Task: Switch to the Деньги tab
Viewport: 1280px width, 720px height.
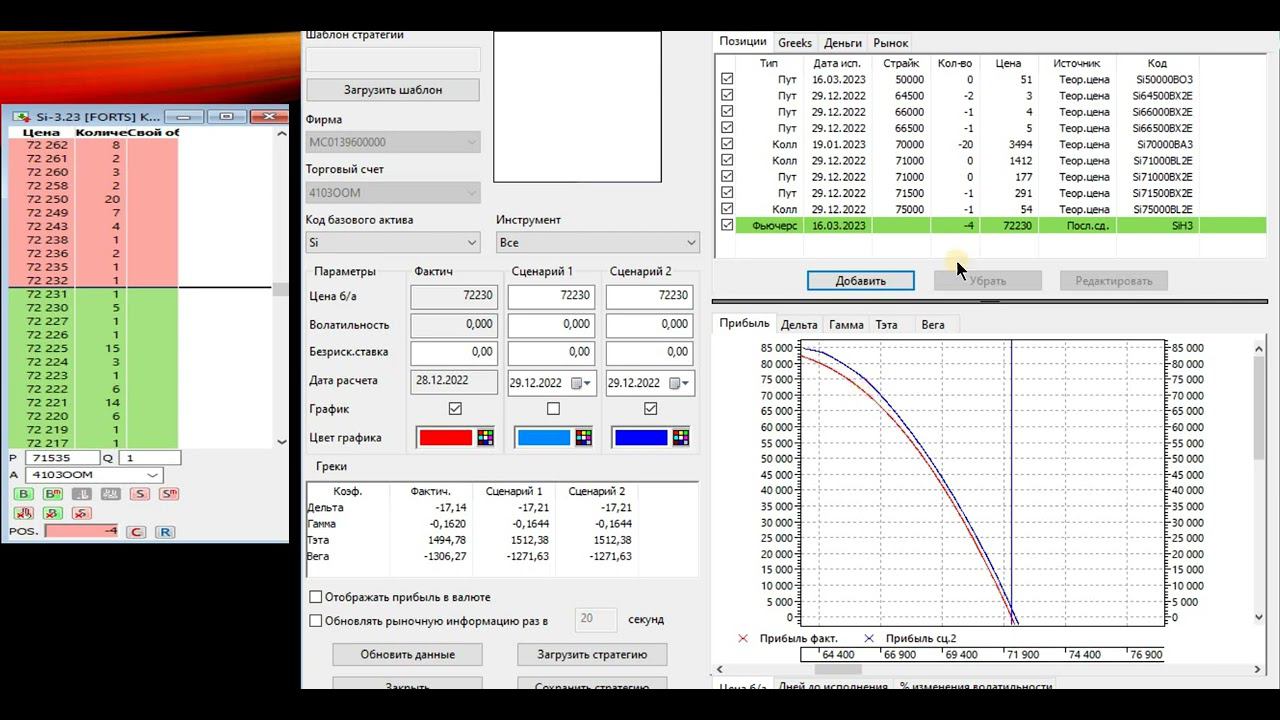Action: (x=843, y=43)
